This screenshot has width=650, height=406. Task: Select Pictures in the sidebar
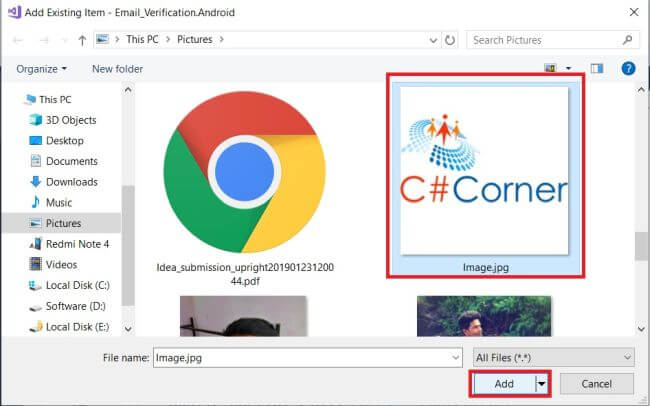63,223
